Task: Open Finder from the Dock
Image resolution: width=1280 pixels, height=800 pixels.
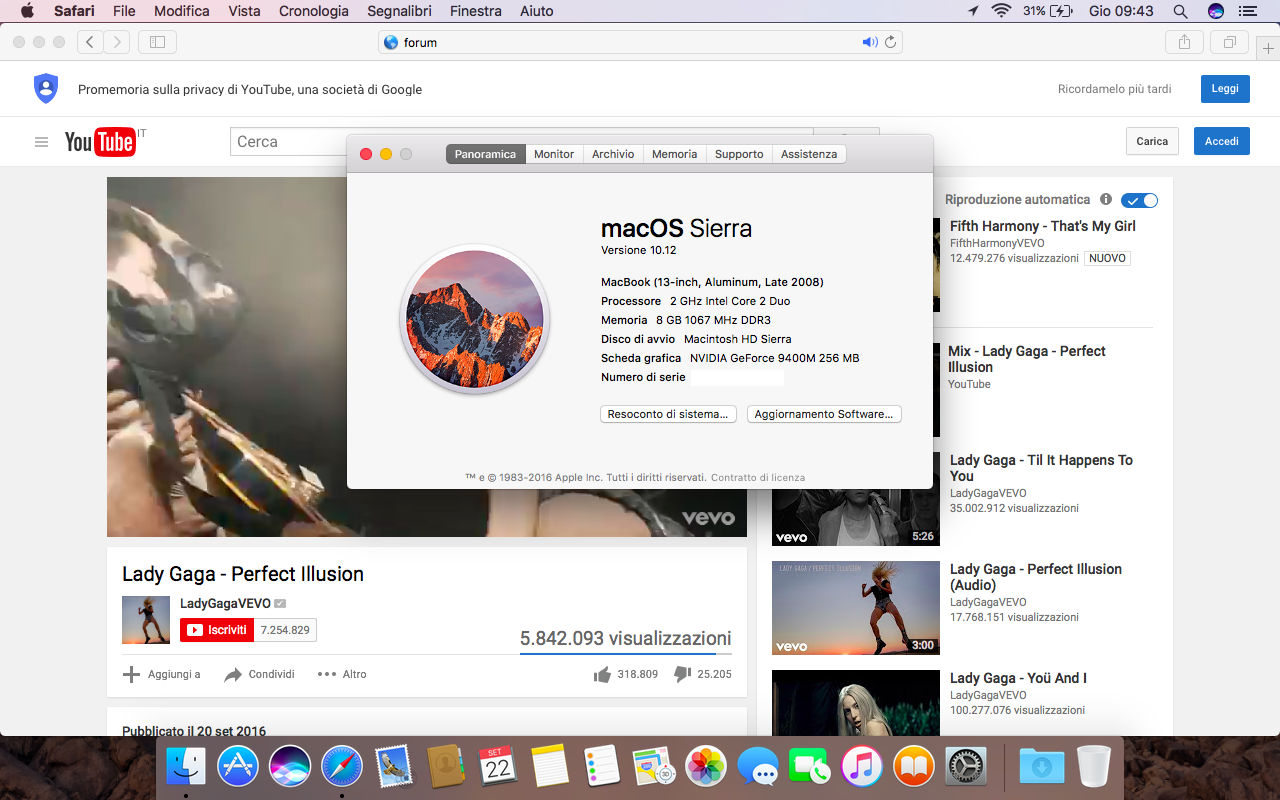Action: 186,767
